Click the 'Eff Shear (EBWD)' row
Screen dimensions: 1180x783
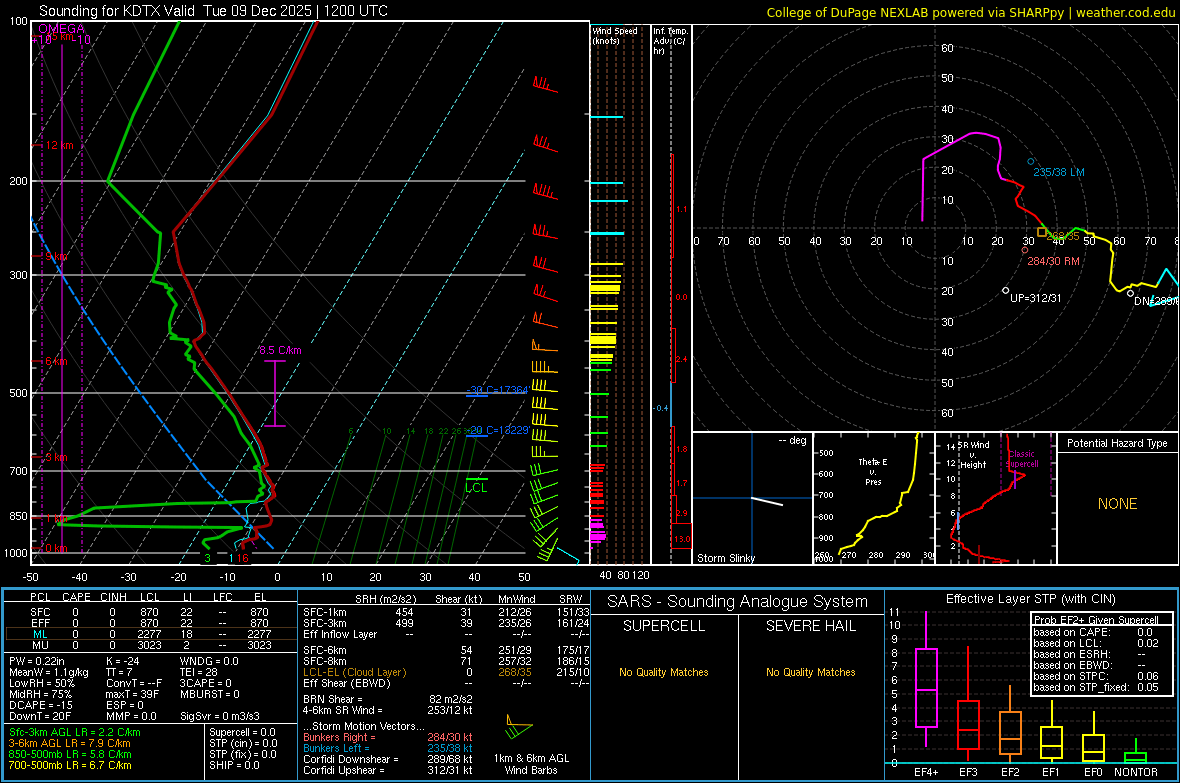pos(446,683)
